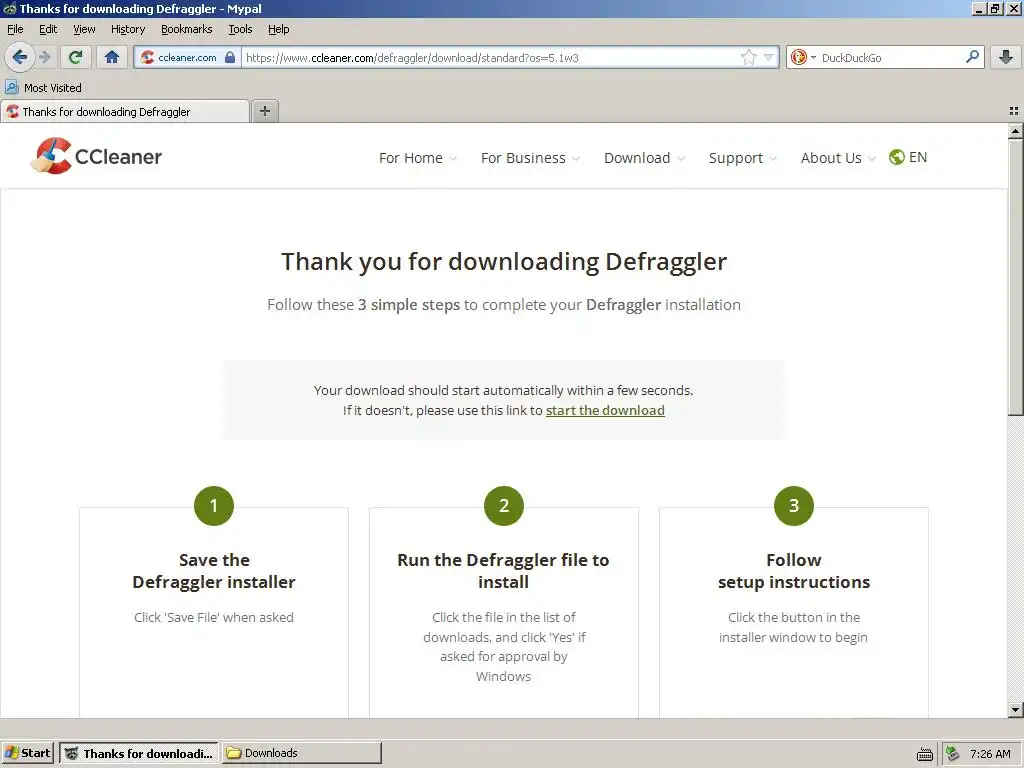Open the Tools menu
The height and width of the screenshot is (768, 1024).
point(240,29)
